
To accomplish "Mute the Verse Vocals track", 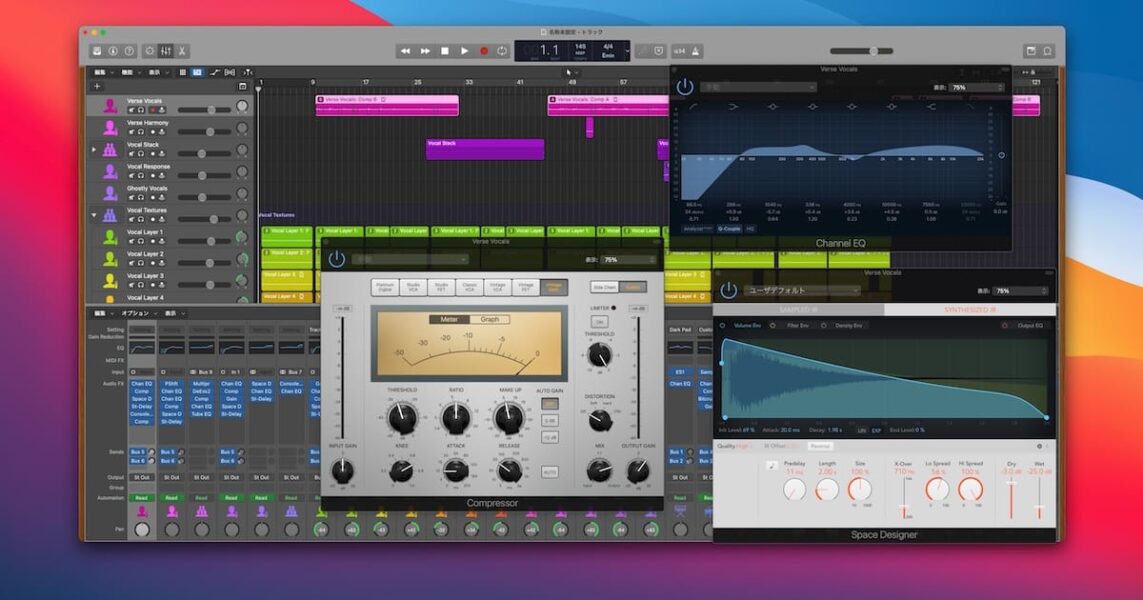I will 132,109.
